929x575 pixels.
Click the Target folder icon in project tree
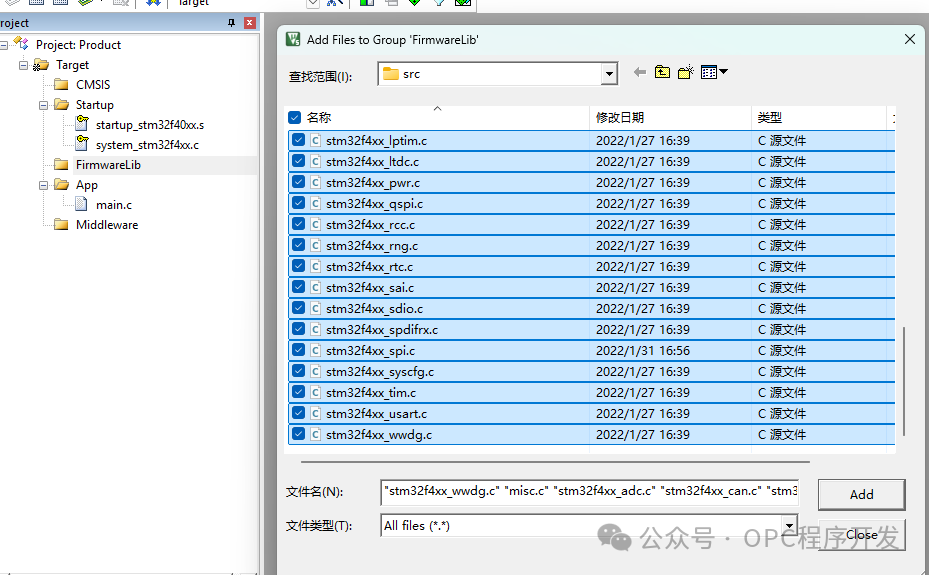tap(41, 65)
